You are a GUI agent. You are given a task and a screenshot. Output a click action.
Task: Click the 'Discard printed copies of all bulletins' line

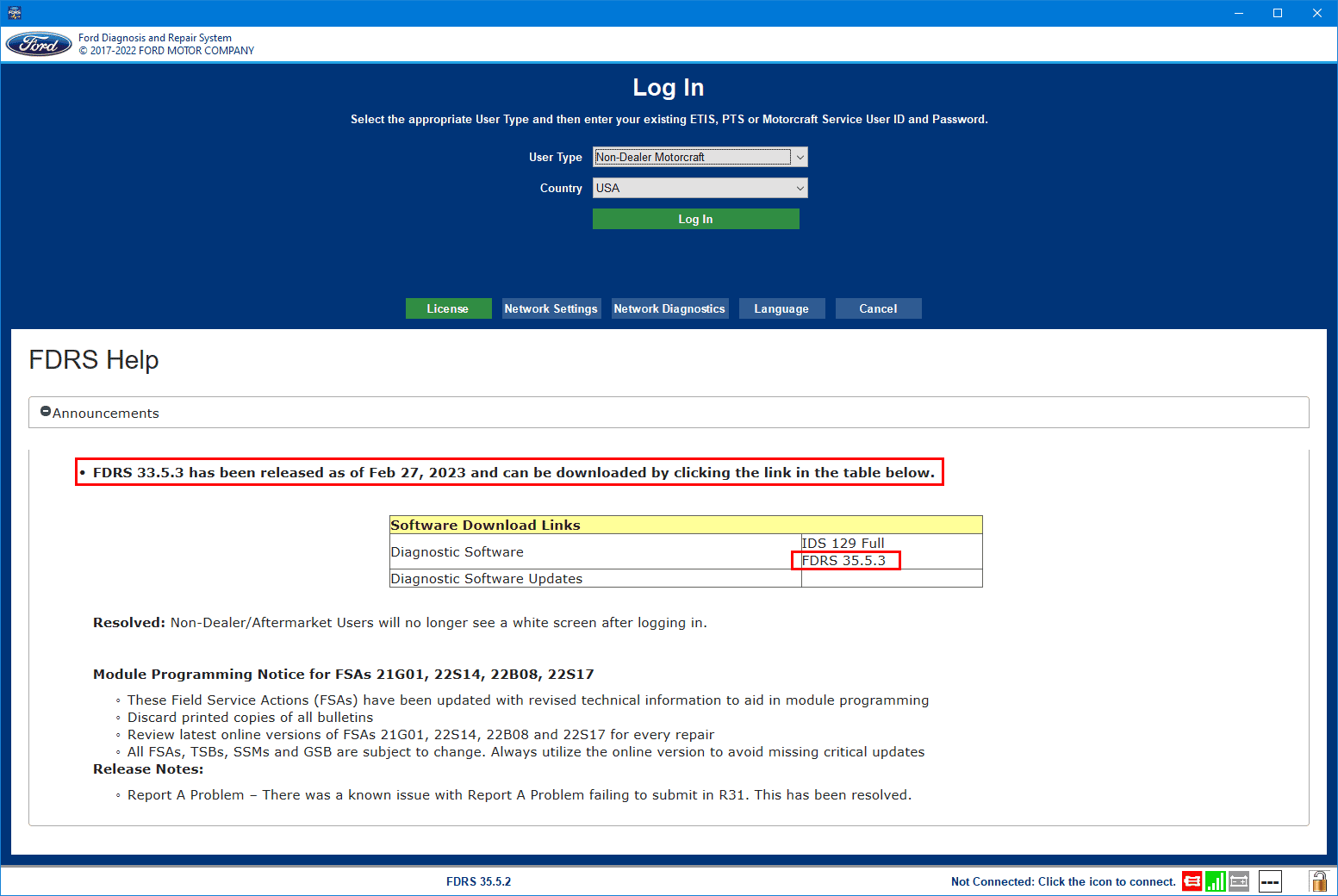point(250,717)
